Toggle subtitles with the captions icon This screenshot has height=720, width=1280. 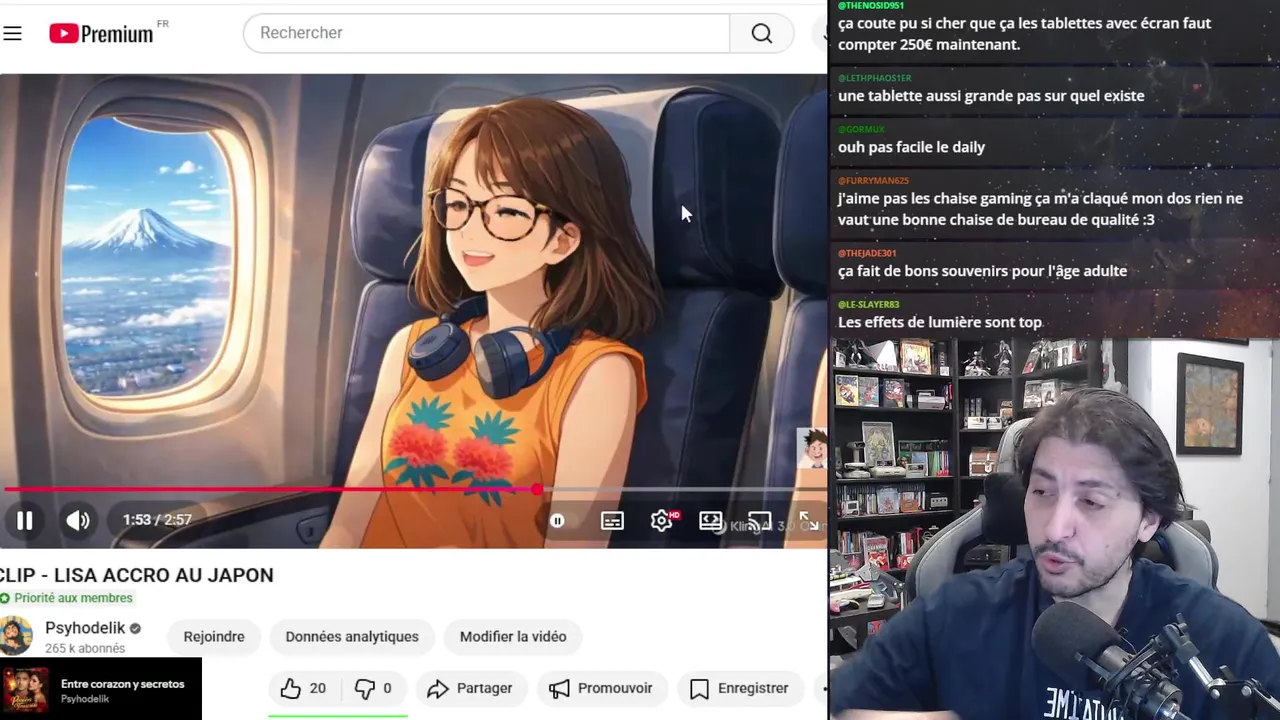point(612,520)
